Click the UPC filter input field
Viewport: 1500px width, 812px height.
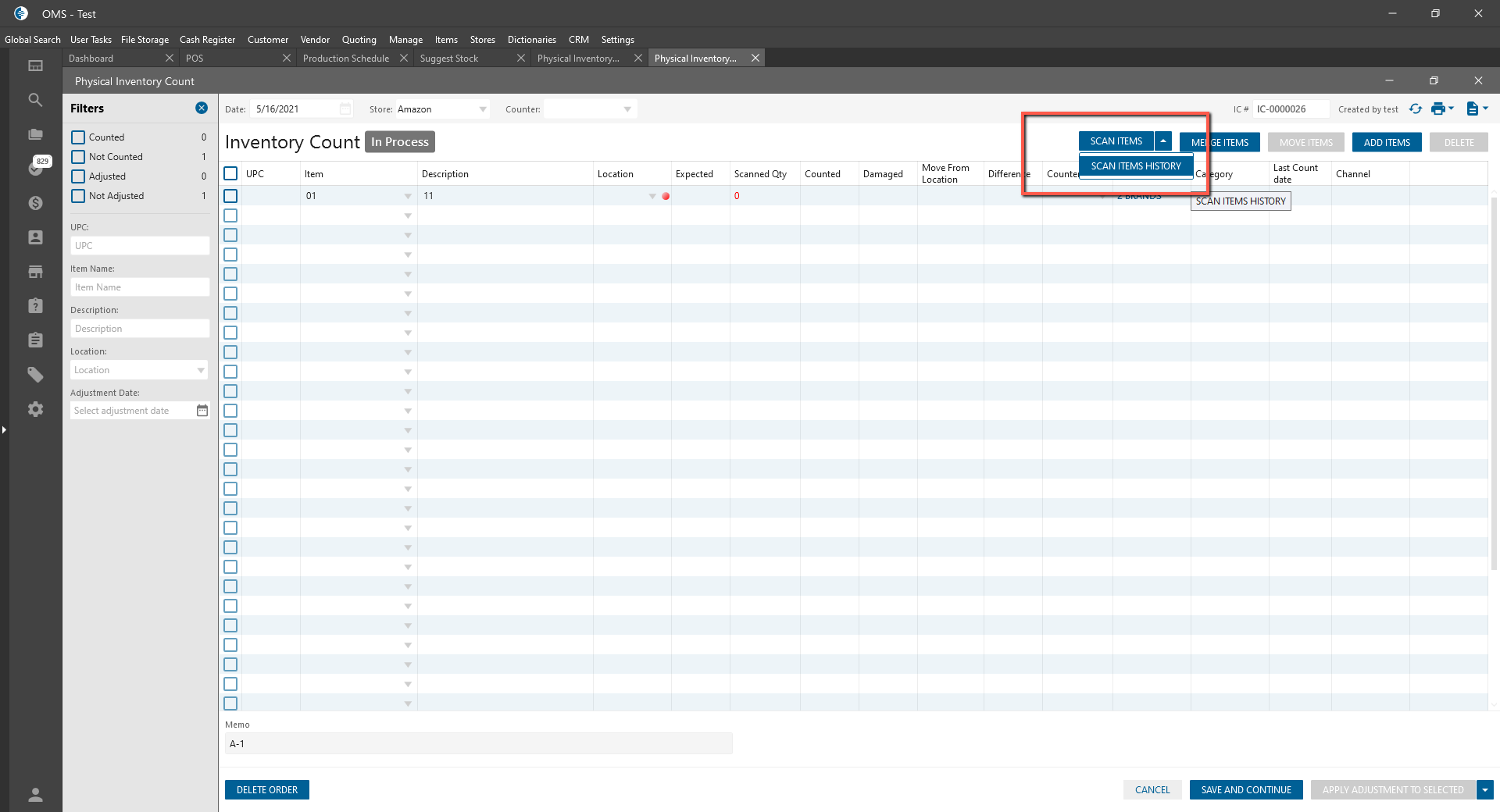pyautogui.click(x=140, y=246)
